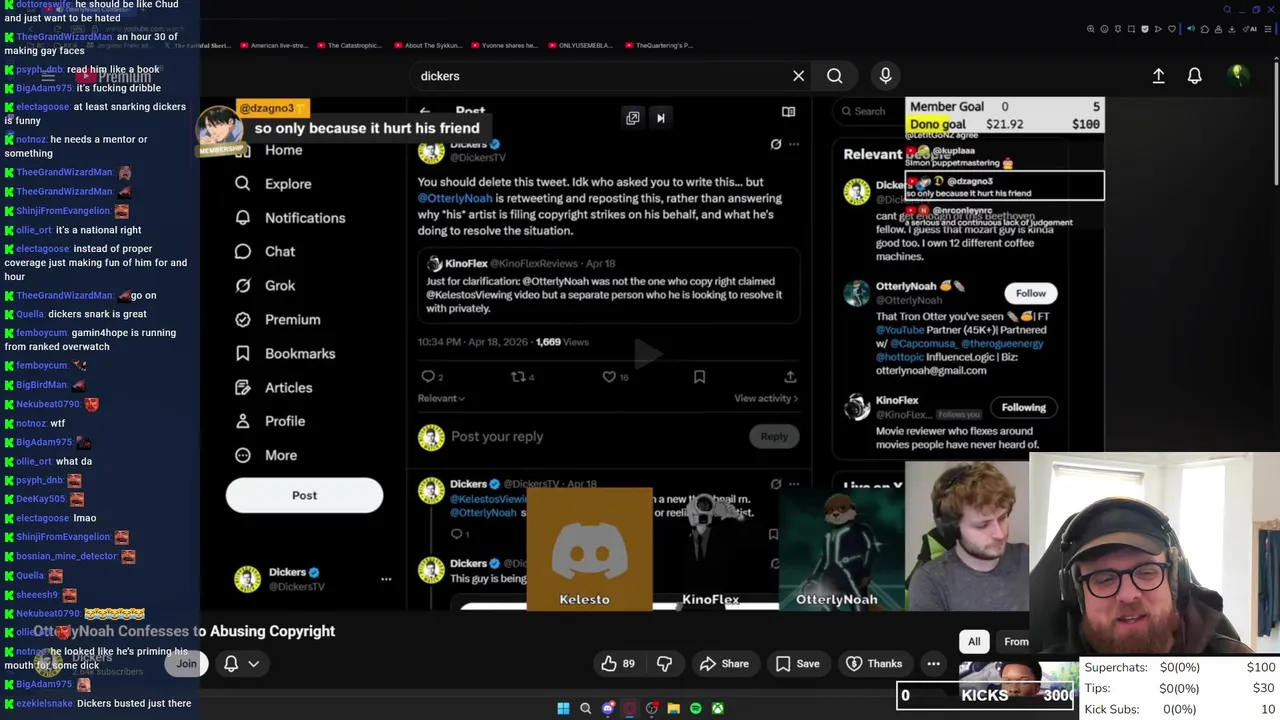
Task: Start voice search with the microphone
Action: (x=885, y=76)
